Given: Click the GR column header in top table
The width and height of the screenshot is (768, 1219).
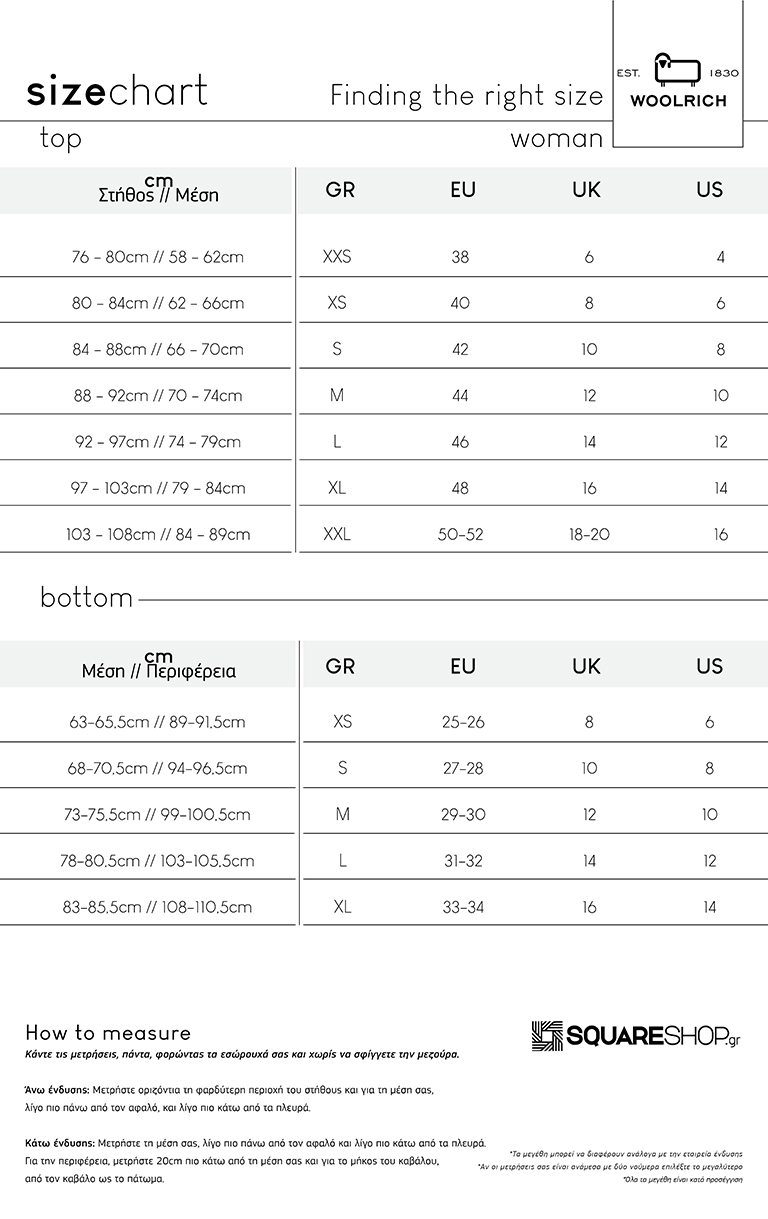Looking at the screenshot, I should tap(340, 190).
